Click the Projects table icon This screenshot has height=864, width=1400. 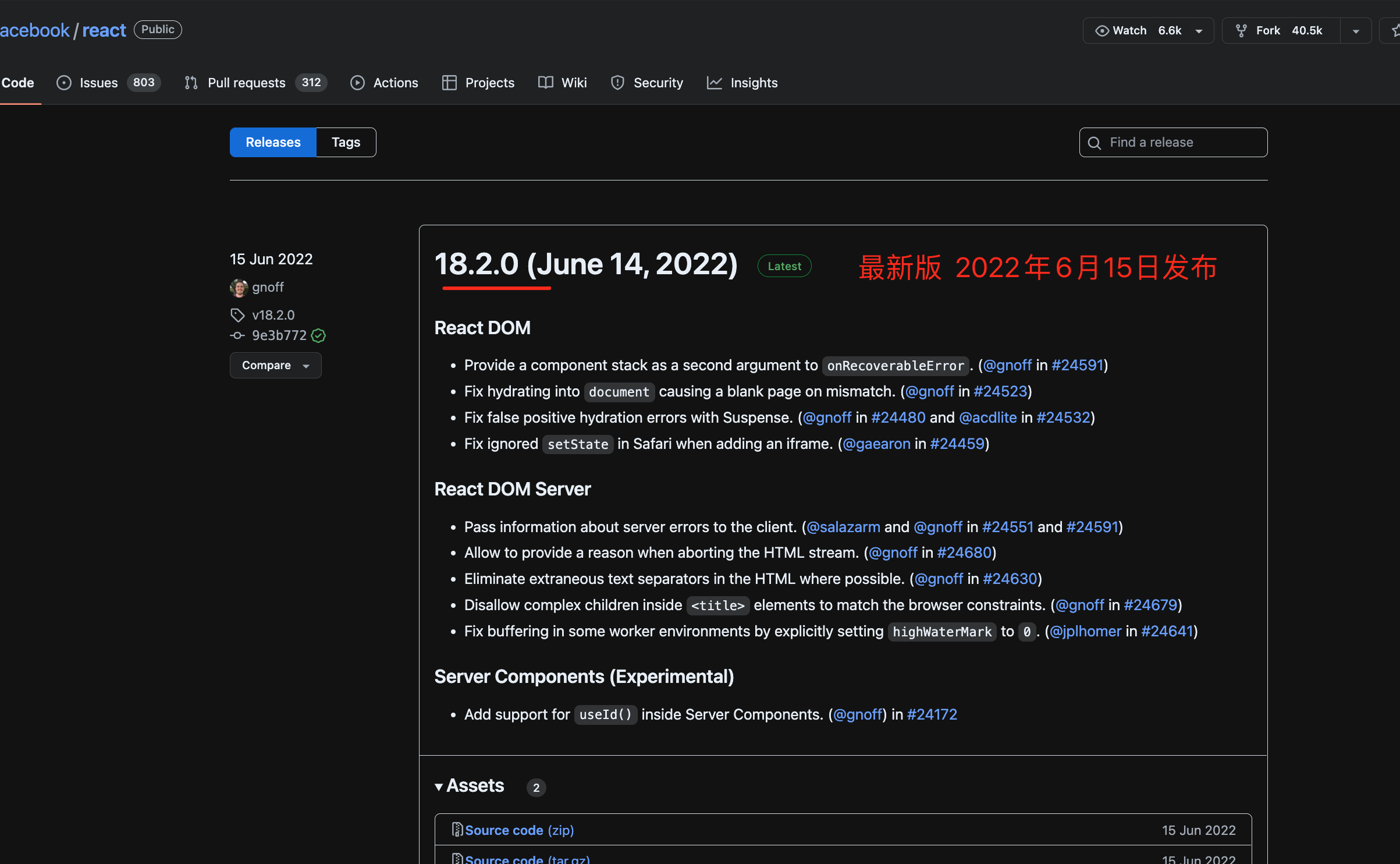click(449, 83)
